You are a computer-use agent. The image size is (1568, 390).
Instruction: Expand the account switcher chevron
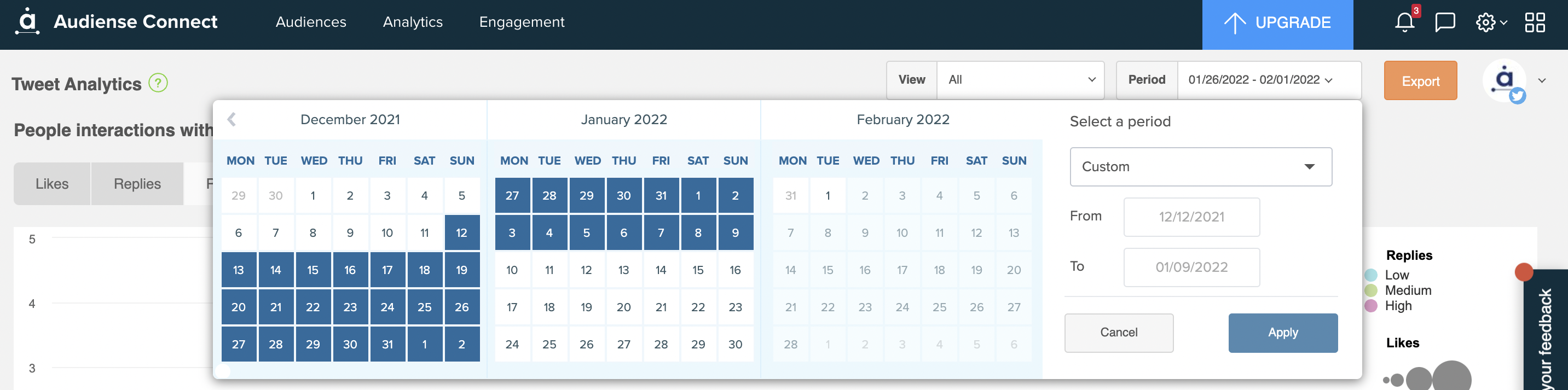[x=1542, y=80]
